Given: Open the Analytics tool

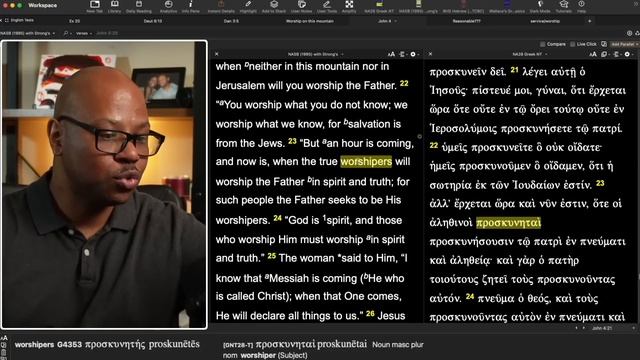Looking at the screenshot, I should click(x=169, y=7).
